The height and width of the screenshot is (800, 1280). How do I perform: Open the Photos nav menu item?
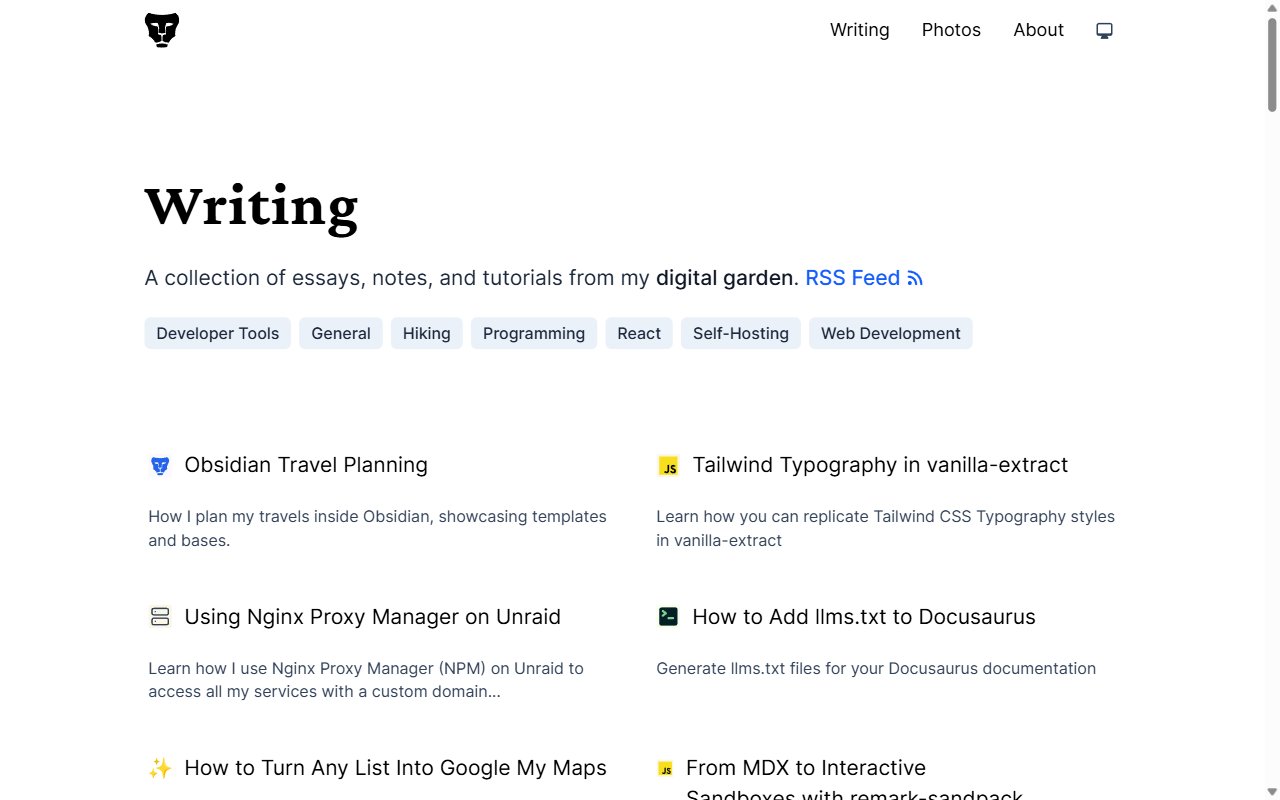951,30
